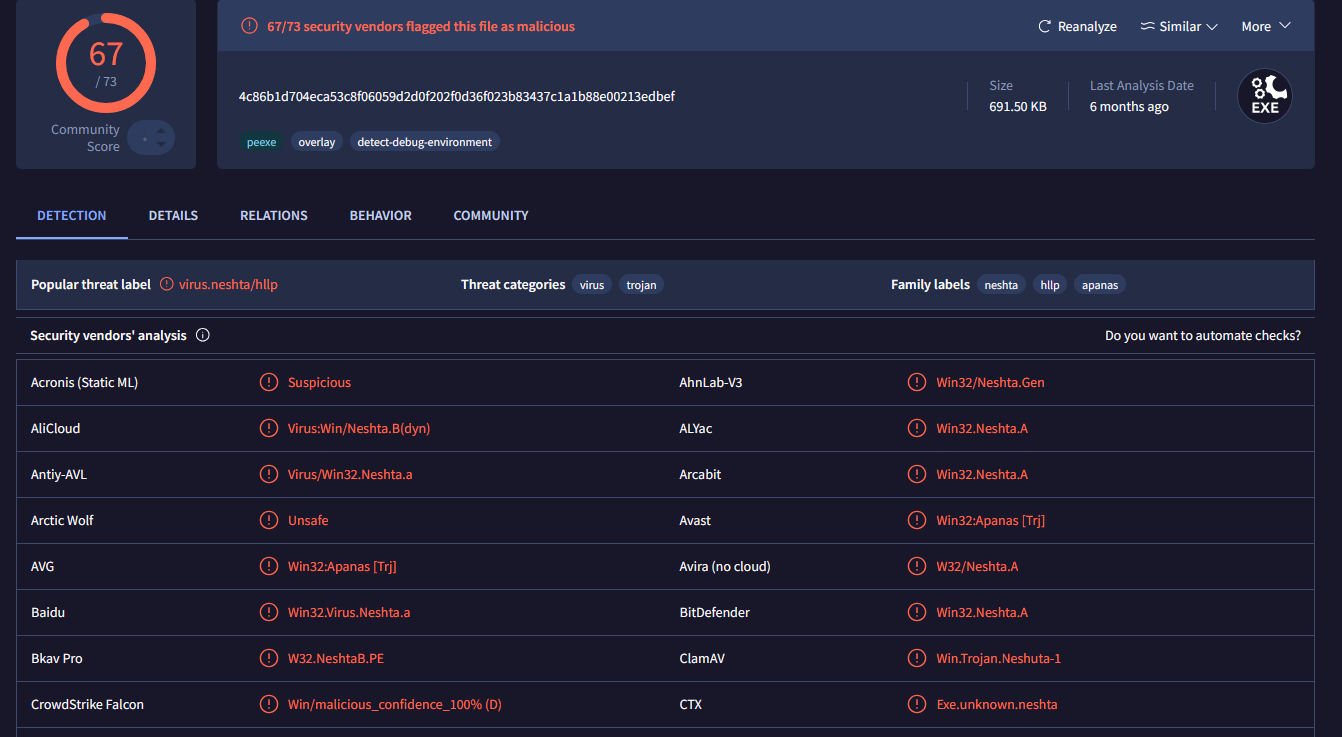The height and width of the screenshot is (737, 1342).
Task: Click the alert icon in Arcabit row
Action: coord(917,474)
